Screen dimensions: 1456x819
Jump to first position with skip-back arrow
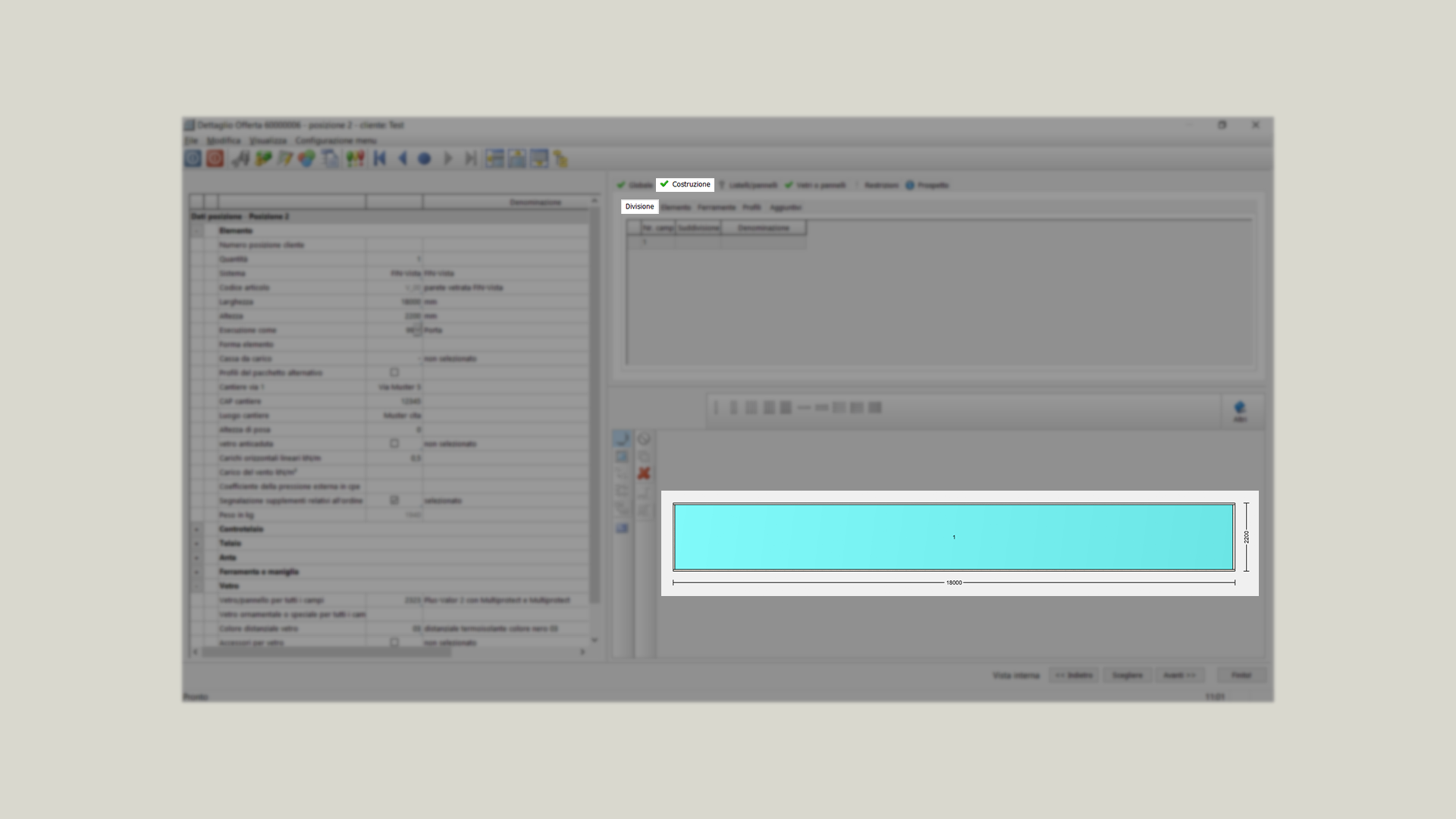tap(380, 158)
